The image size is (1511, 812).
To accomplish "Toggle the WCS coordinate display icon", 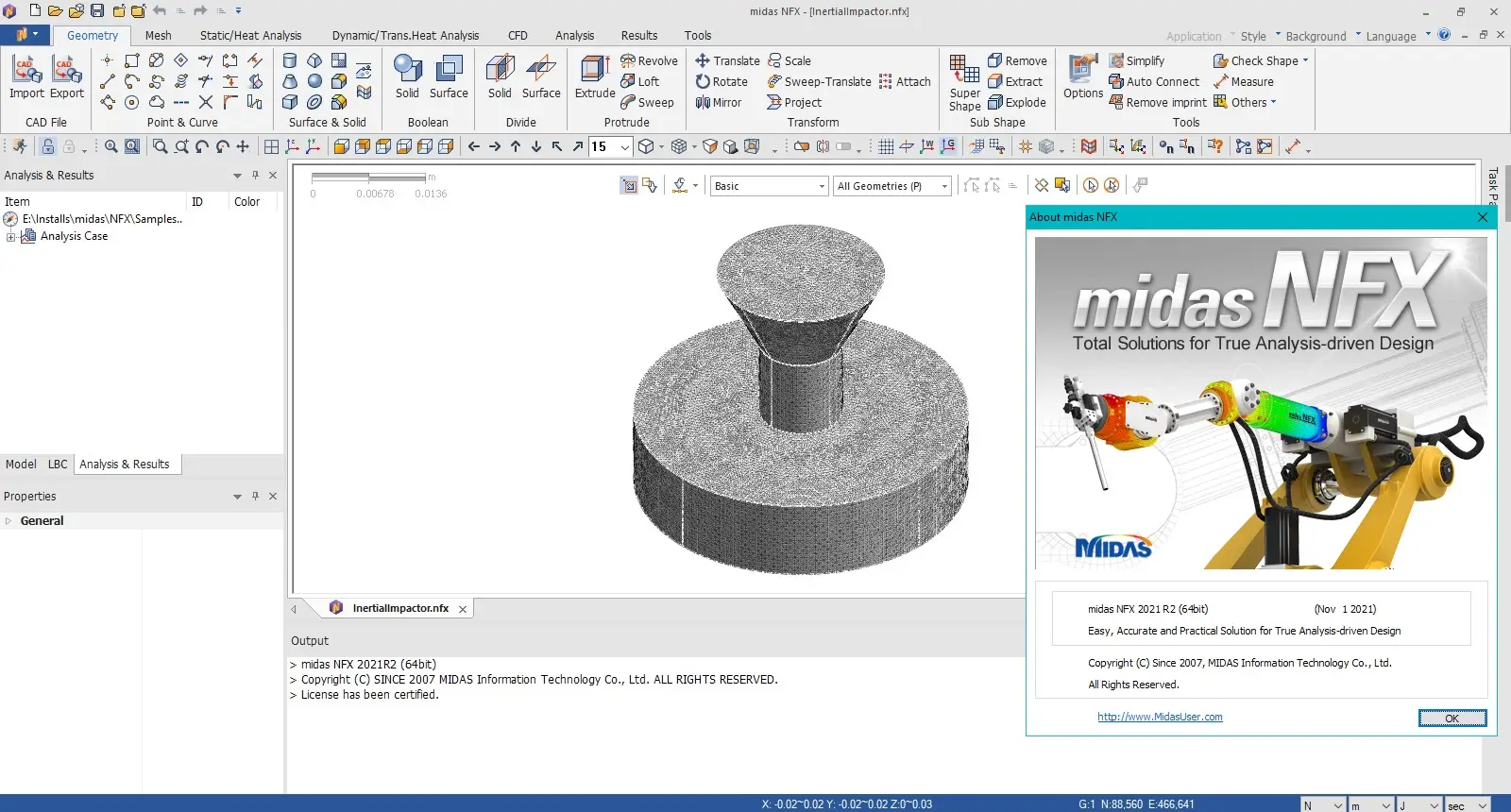I will click(927, 146).
